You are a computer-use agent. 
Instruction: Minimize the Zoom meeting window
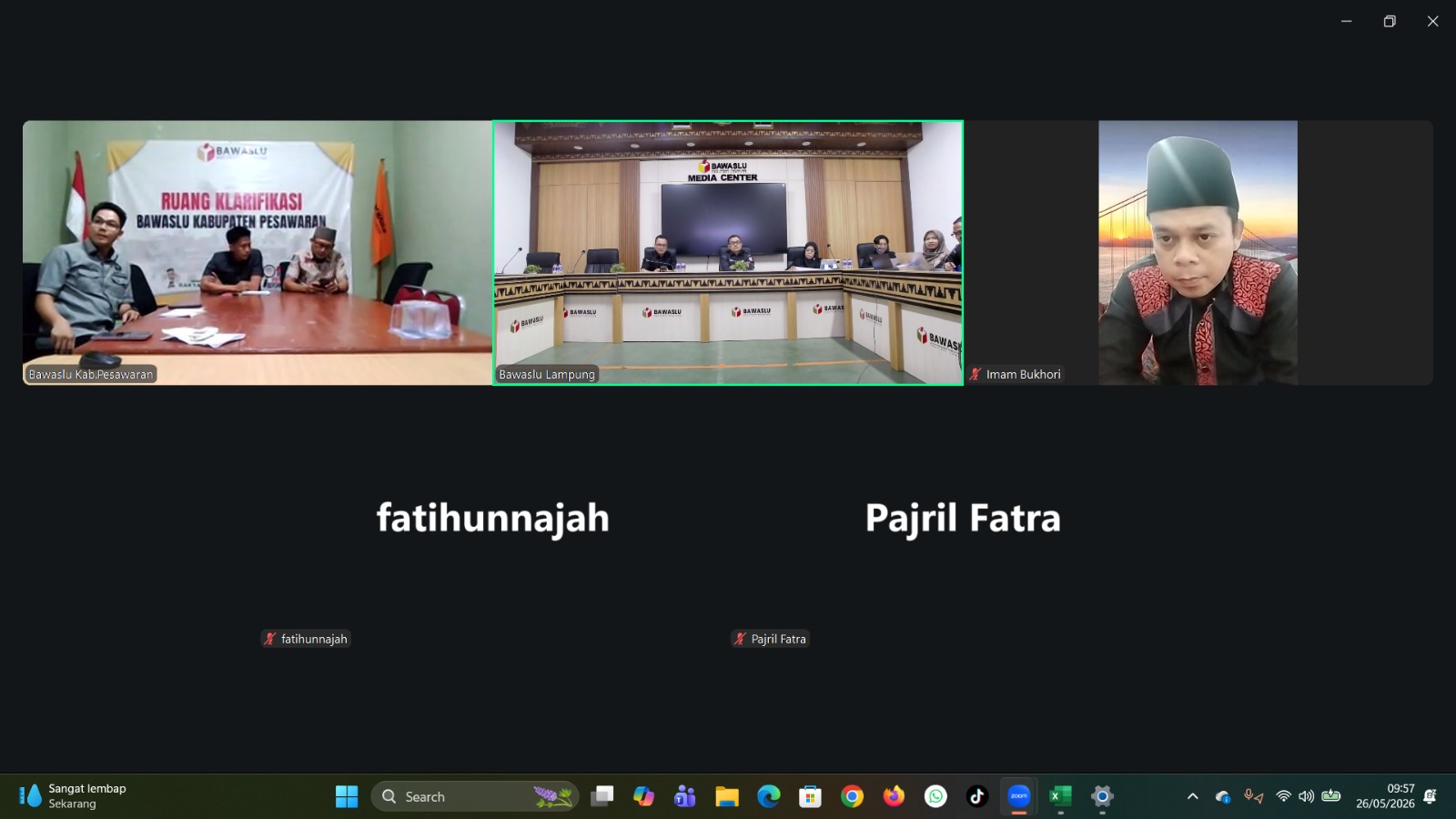point(1346,21)
